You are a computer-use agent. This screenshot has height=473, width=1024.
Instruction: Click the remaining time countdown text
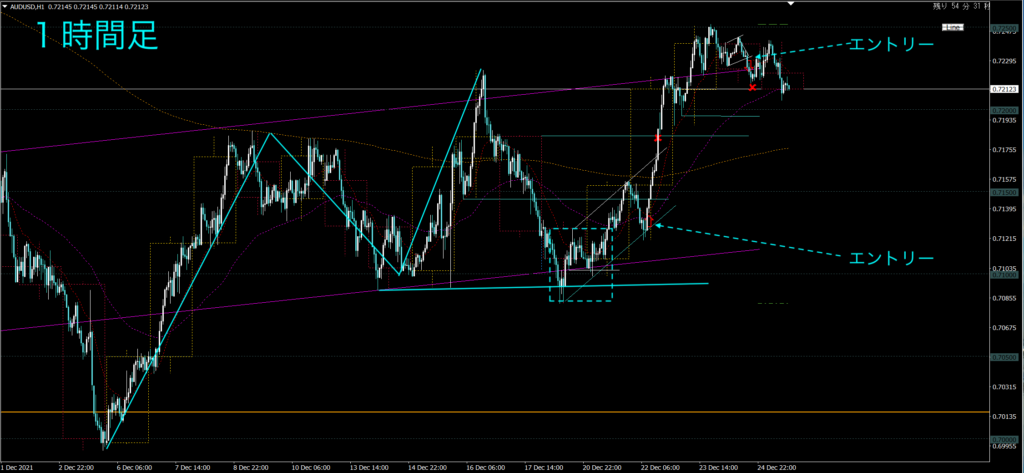pos(960,6)
